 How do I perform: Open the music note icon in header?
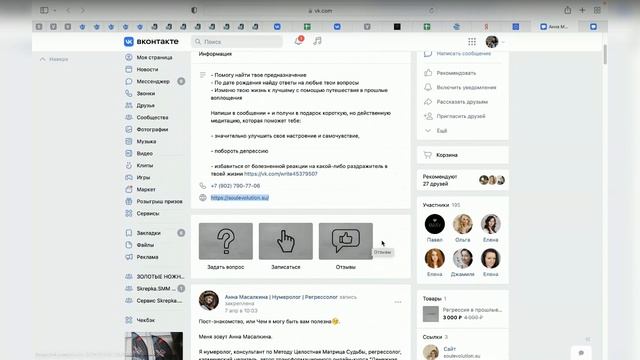pos(317,41)
